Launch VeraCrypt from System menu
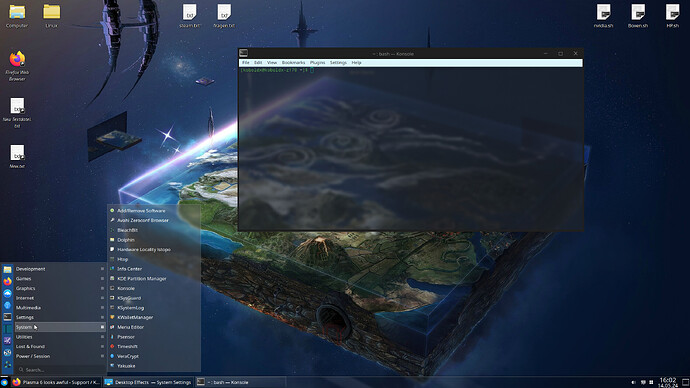This screenshot has width=690, height=388. 154,356
